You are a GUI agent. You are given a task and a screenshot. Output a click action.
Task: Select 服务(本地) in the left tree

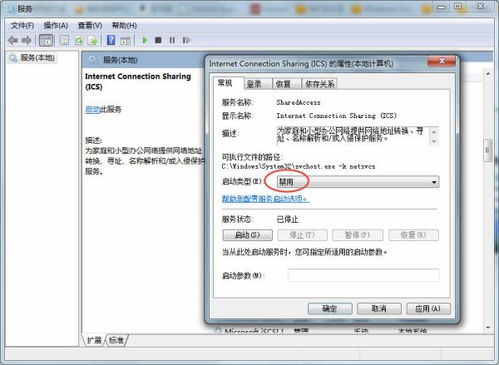(x=33, y=58)
